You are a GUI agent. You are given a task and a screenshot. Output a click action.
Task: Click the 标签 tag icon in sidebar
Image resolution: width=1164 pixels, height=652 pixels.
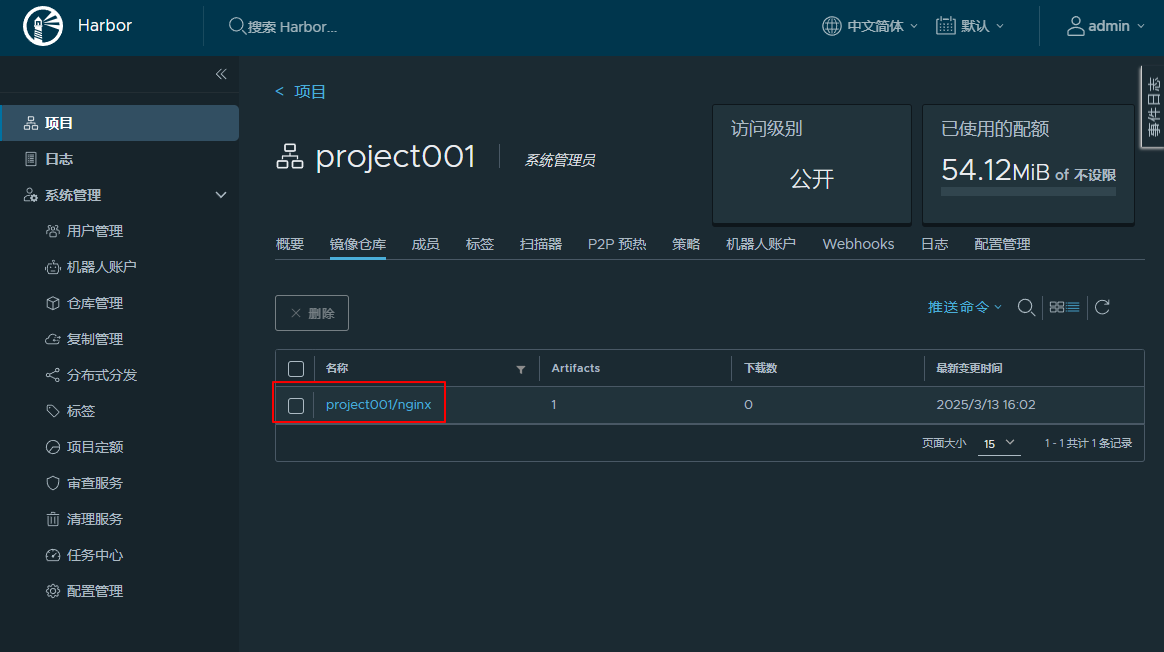[x=53, y=411]
